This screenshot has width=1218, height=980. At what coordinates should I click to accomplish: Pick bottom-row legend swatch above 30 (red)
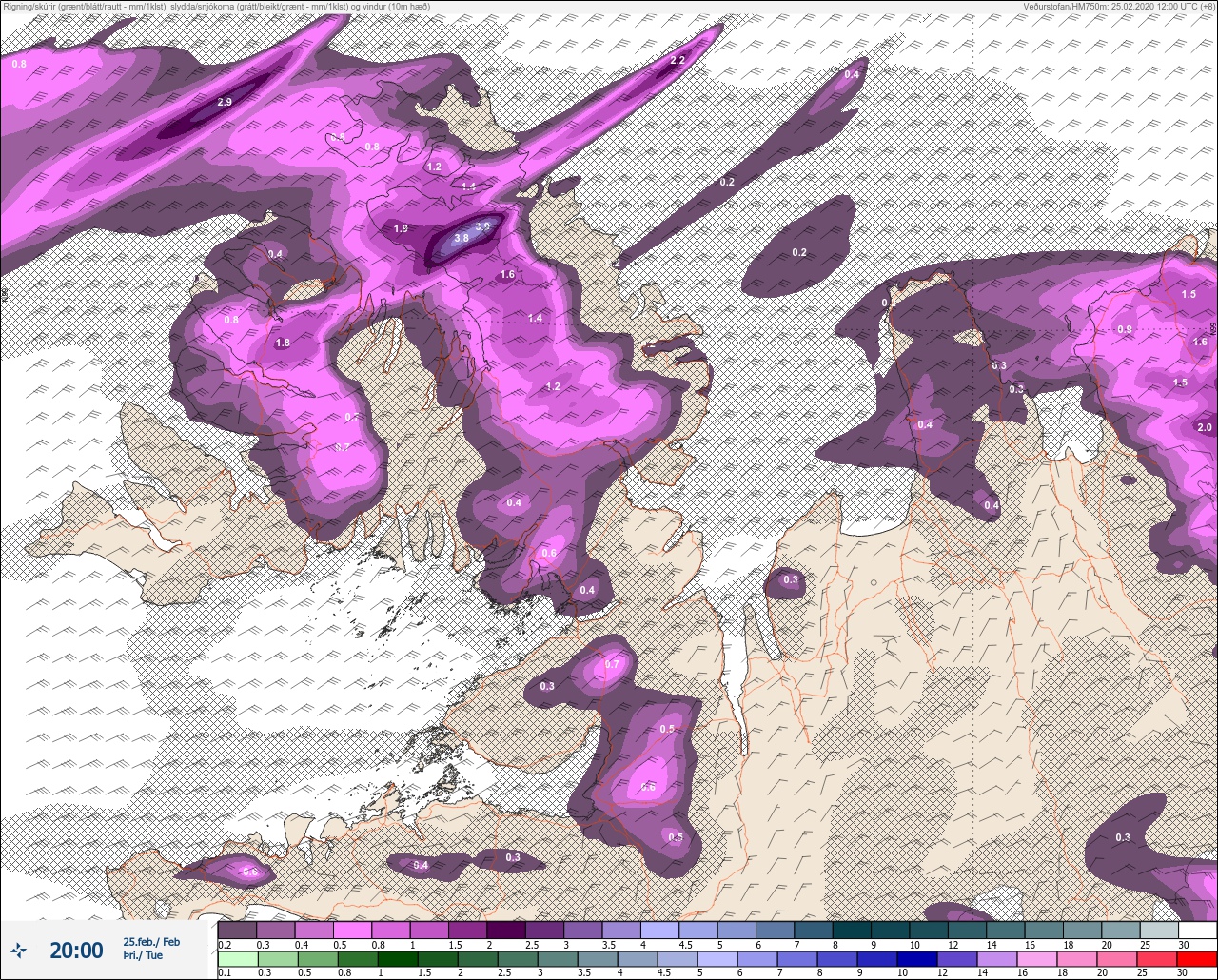1196,958
